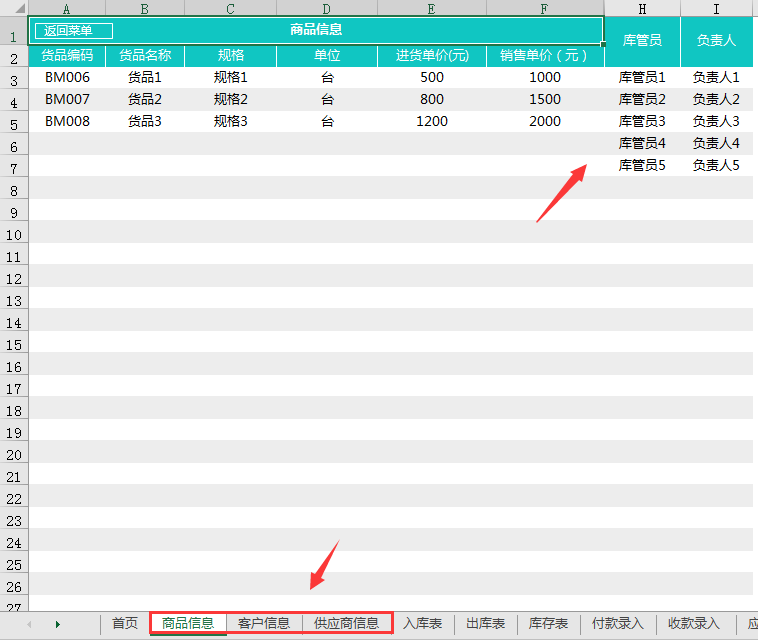Click the 商品信息 title cell
This screenshot has width=758, height=640.
[316, 30]
